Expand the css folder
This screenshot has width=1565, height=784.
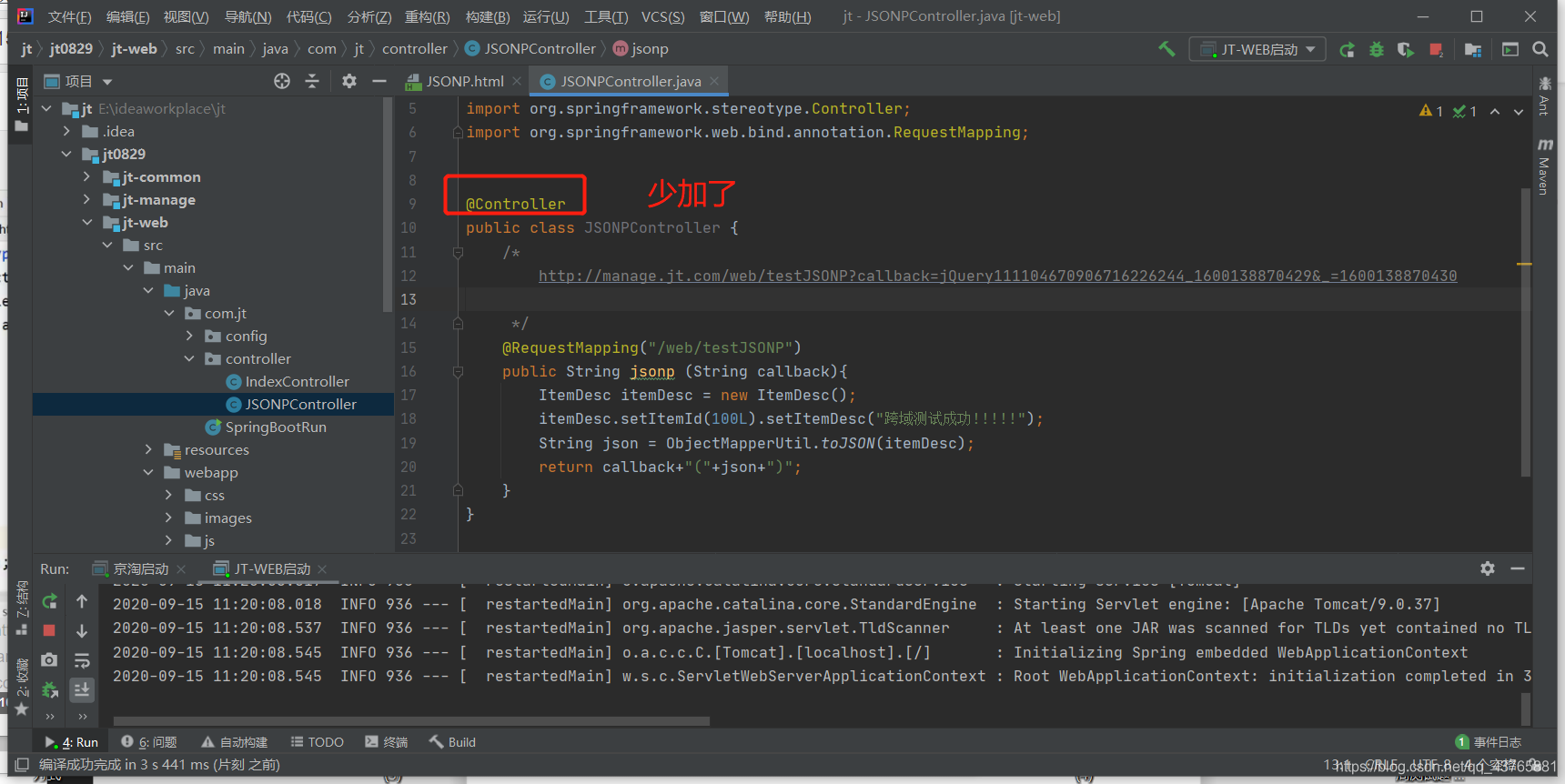(x=169, y=495)
